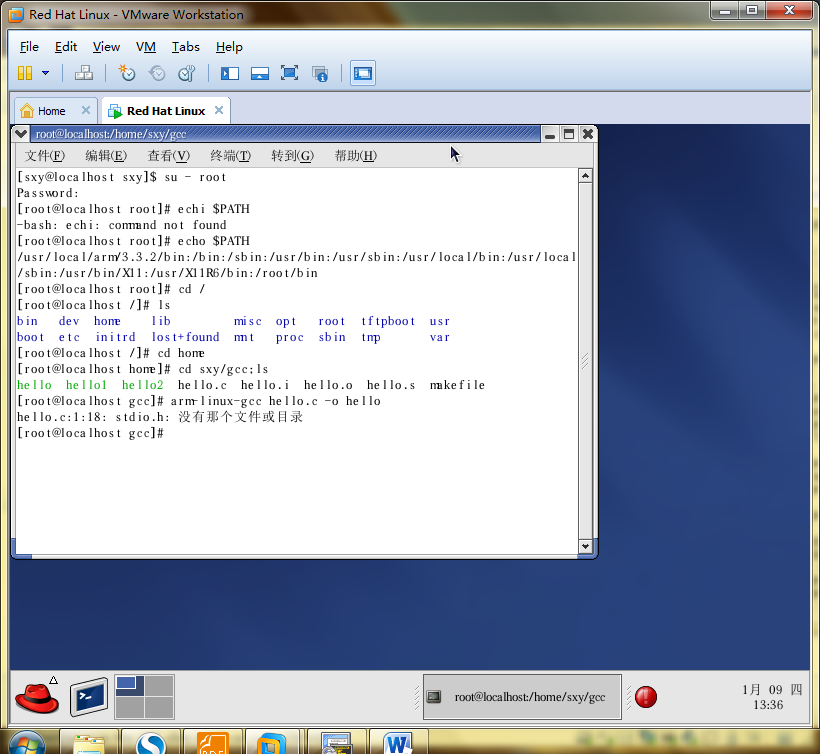Open terminal 帮助(H) menu
This screenshot has width=820, height=754.
(356, 156)
